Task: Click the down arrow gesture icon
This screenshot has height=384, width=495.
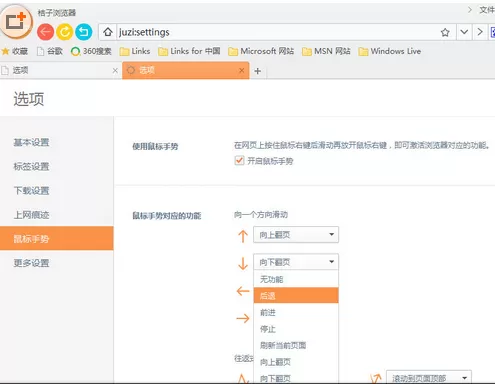Action: click(x=243, y=263)
